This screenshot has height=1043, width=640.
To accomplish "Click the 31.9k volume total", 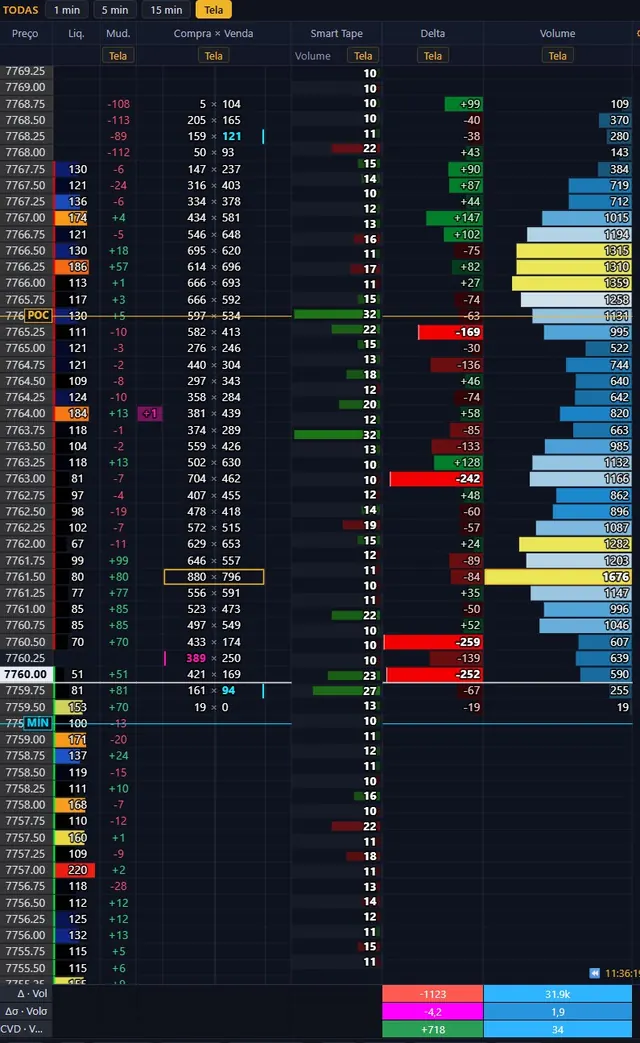I will pos(558,994).
